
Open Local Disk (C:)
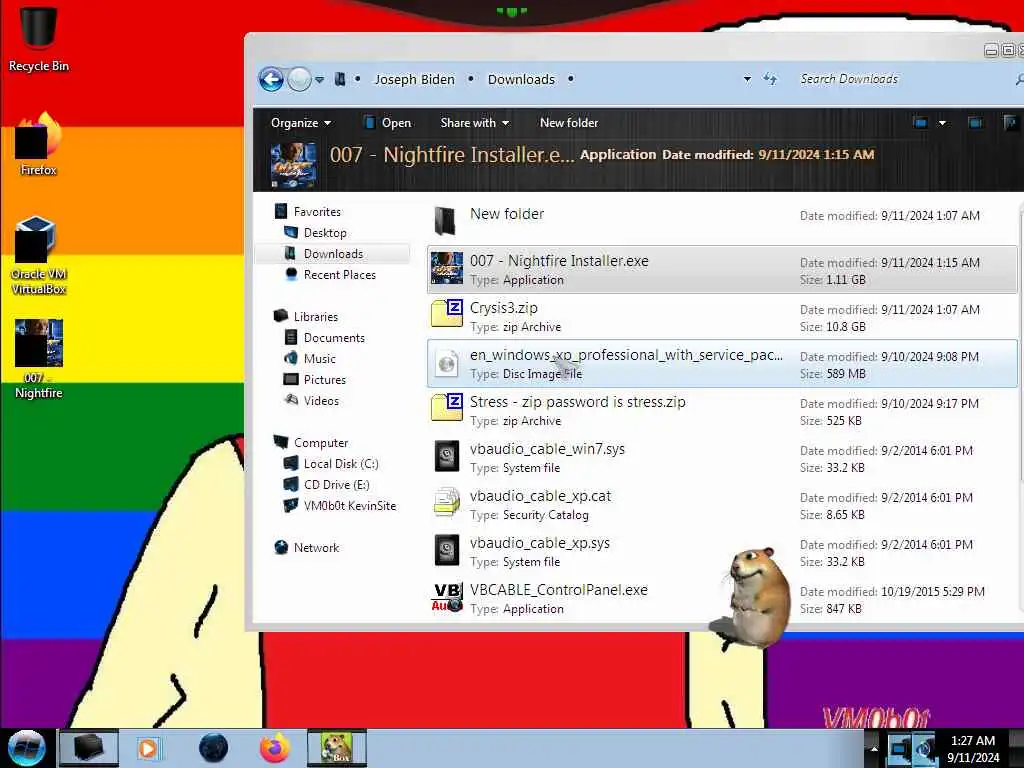coord(331,464)
